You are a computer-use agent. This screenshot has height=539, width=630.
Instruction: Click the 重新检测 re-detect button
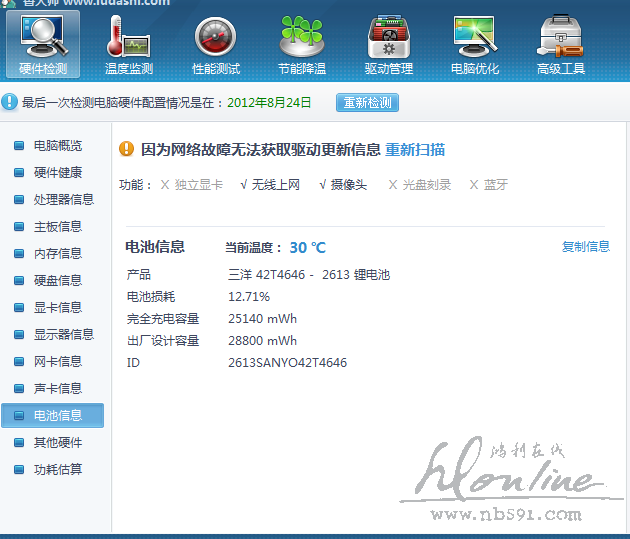pos(367,102)
